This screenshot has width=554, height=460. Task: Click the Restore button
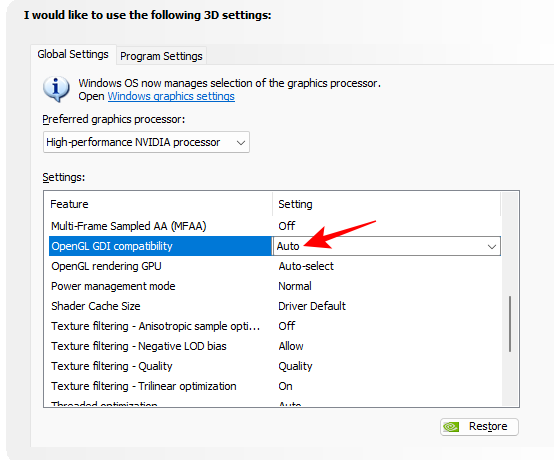[x=479, y=426]
